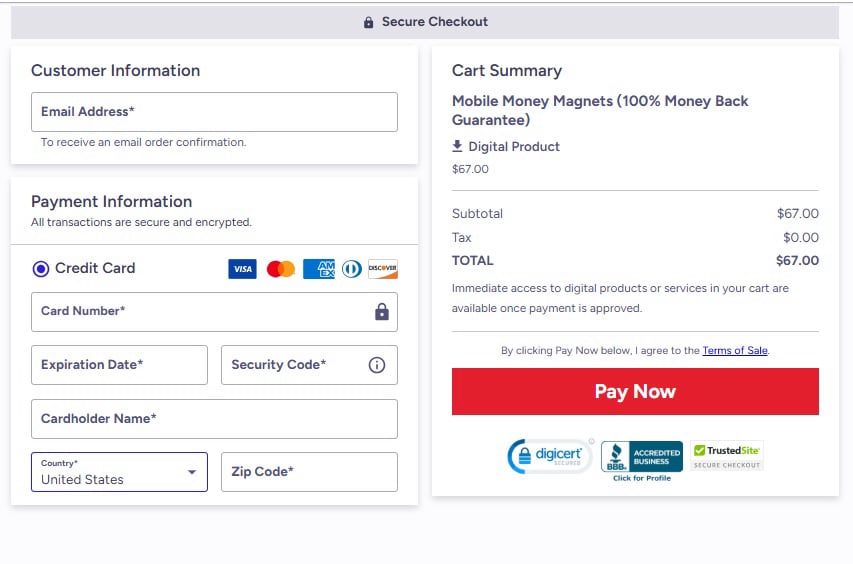This screenshot has width=853, height=564.
Task: Select the Credit Card radio button
Action: pyautogui.click(x=41, y=268)
